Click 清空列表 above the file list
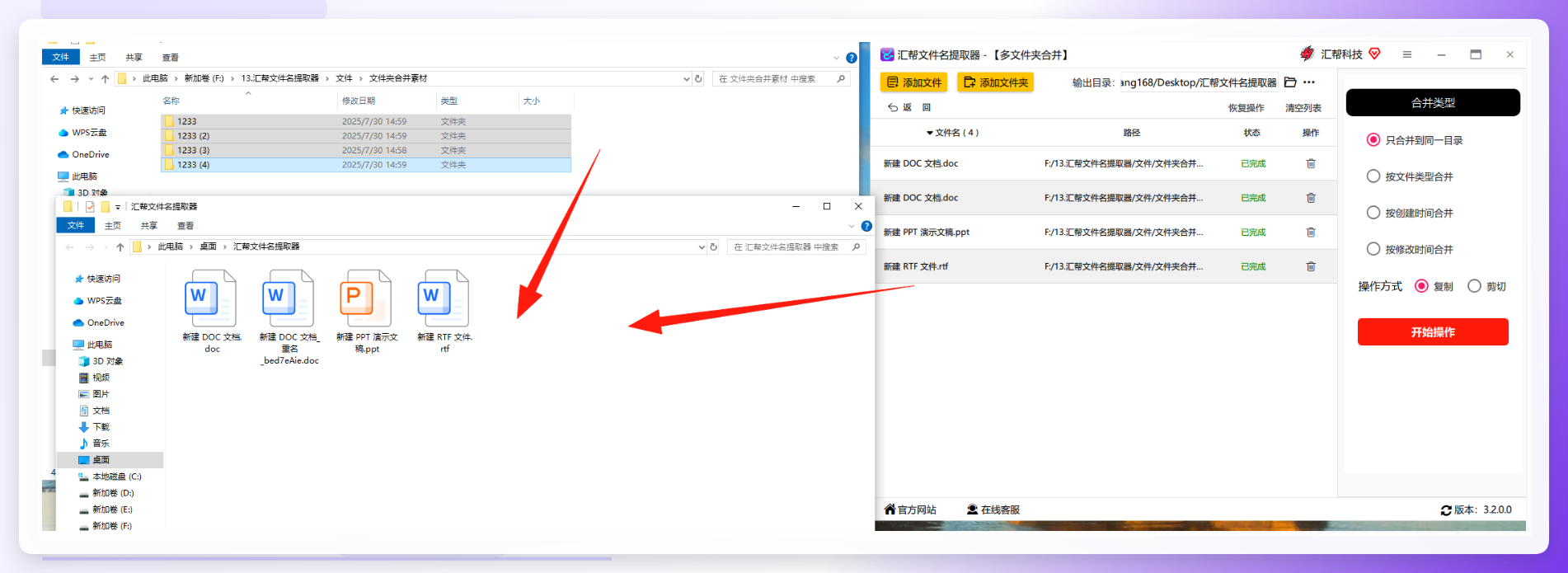 [1303, 108]
